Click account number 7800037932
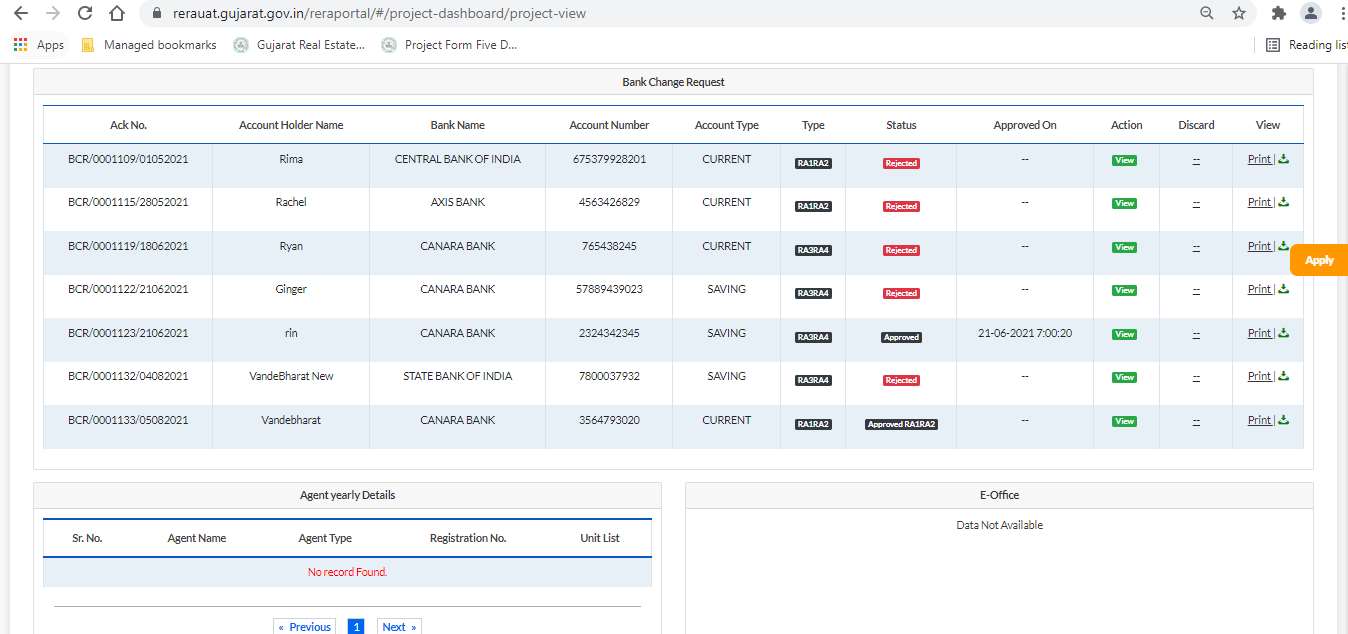 [x=609, y=376]
